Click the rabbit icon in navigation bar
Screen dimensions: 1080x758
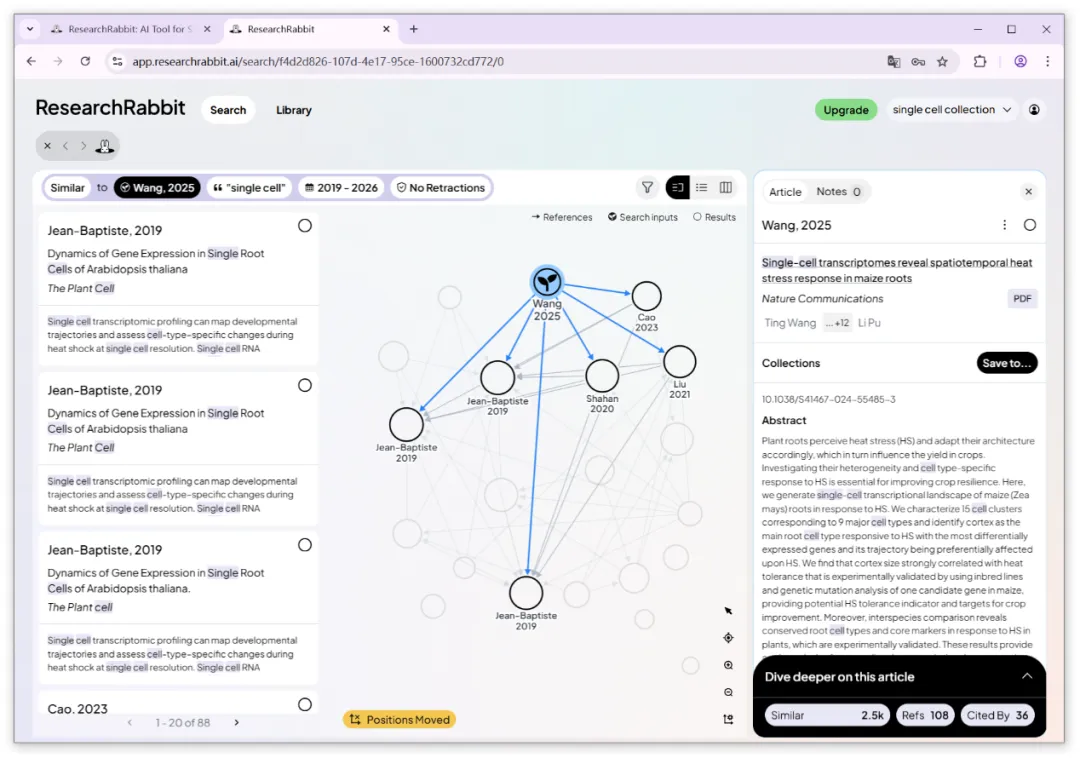pyautogui.click(x=105, y=146)
